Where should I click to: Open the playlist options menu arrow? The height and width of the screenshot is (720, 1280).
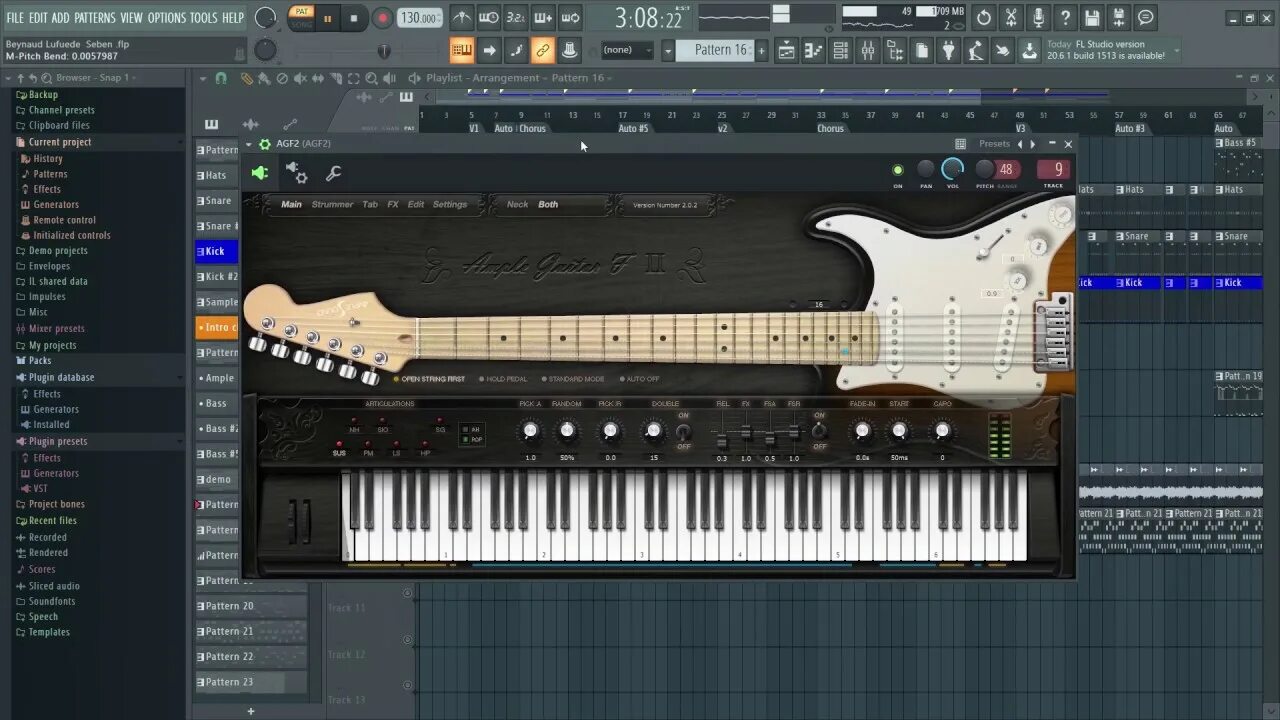tap(203, 78)
